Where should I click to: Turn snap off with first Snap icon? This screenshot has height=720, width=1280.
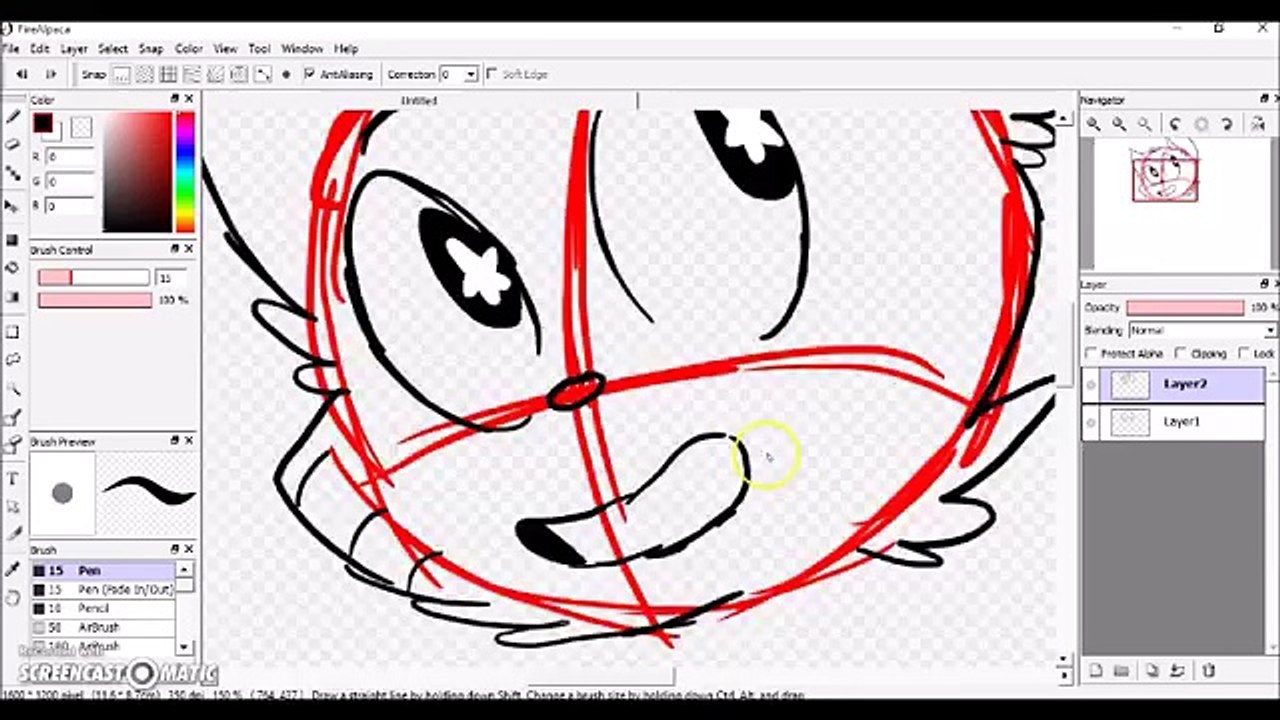121,74
